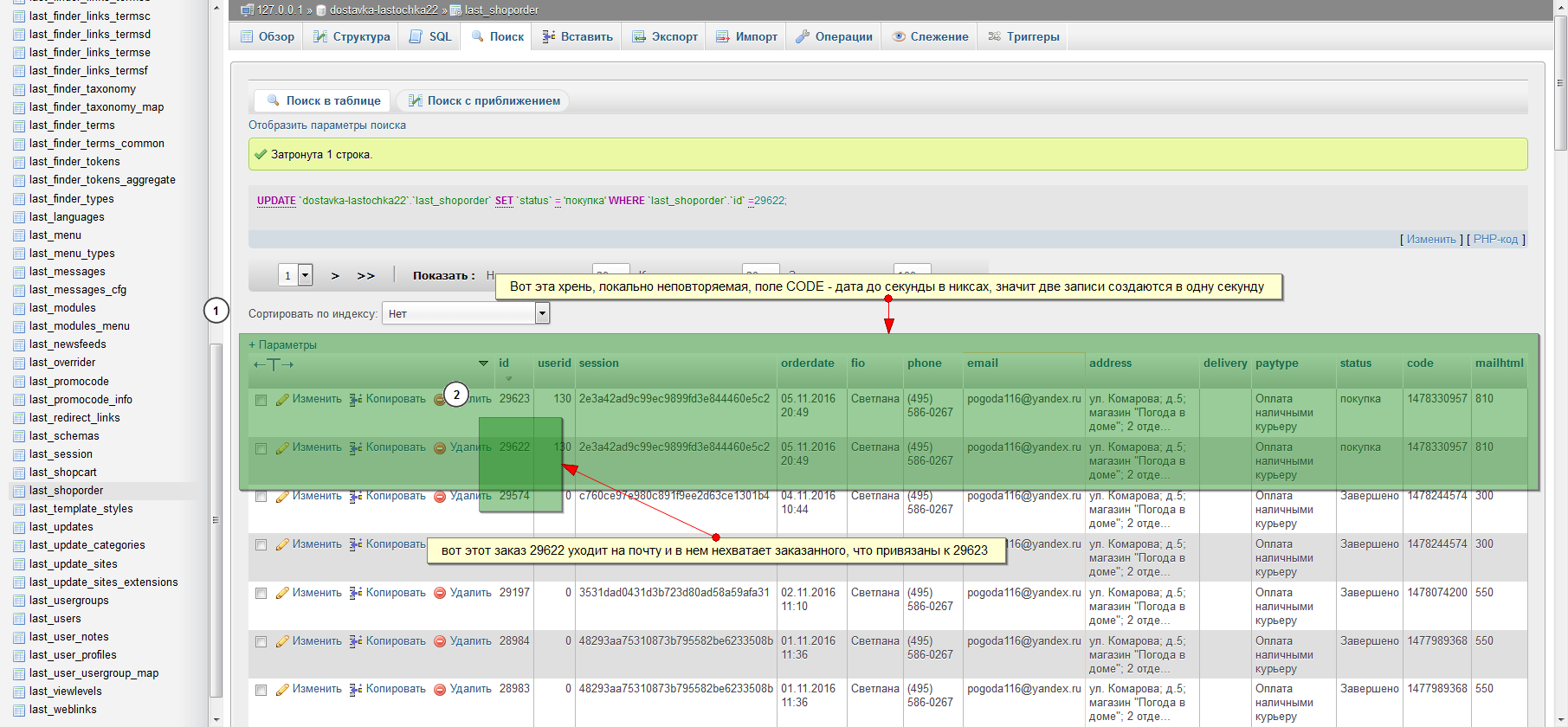1568x727 pixels.
Task: Click the pencil edit icon for row 29574
Action: pyautogui.click(x=282, y=497)
